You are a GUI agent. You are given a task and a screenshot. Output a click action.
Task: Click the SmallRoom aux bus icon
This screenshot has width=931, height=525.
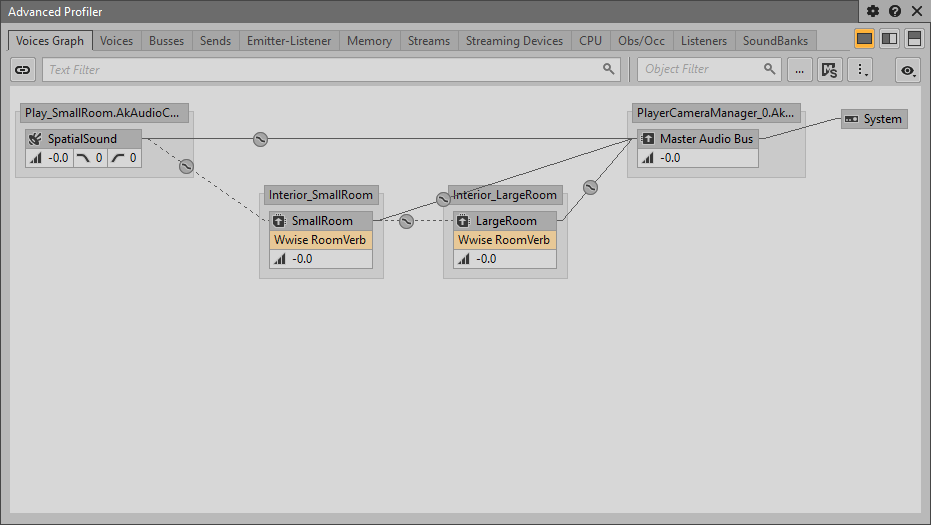click(279, 221)
